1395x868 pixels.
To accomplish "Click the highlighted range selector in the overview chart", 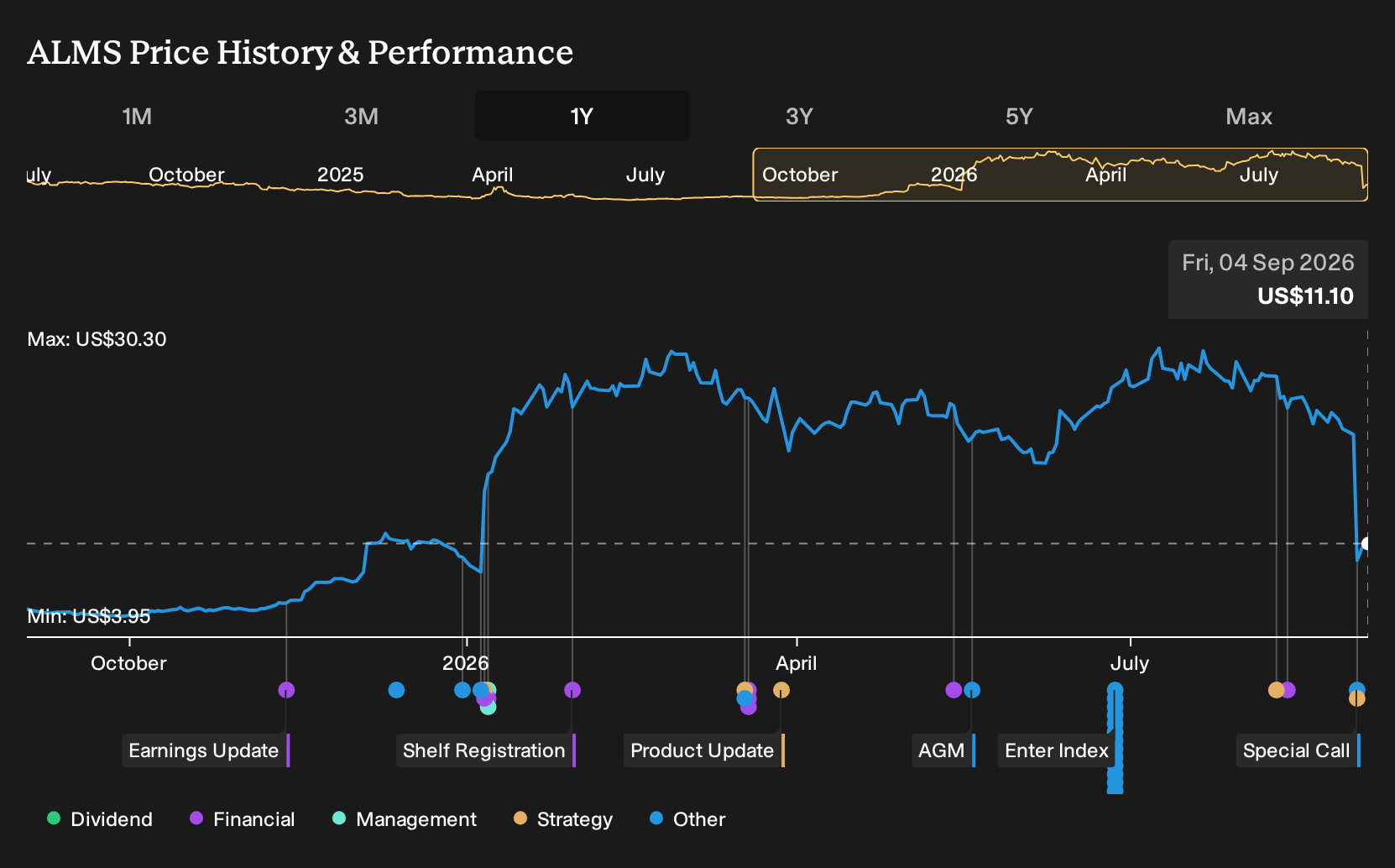I will pyautogui.click(x=1060, y=175).
